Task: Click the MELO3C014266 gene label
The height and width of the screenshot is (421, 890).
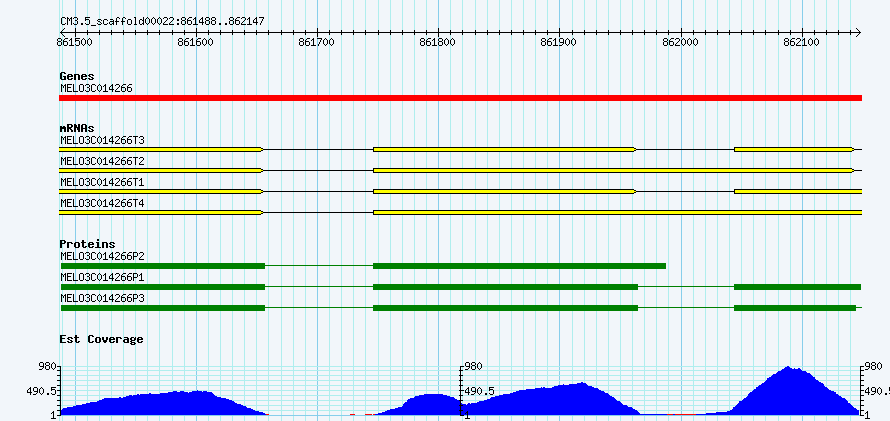Action: coord(96,88)
